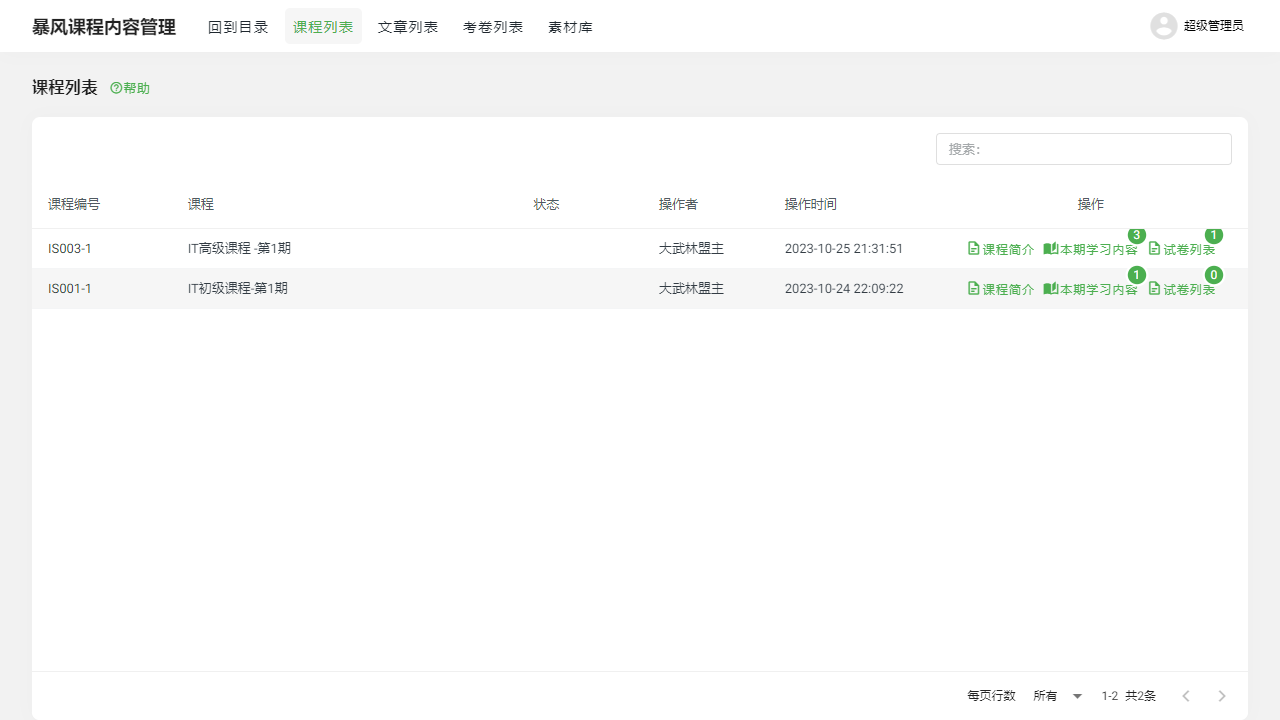Switch to the 文章列表 tab

coord(408,27)
